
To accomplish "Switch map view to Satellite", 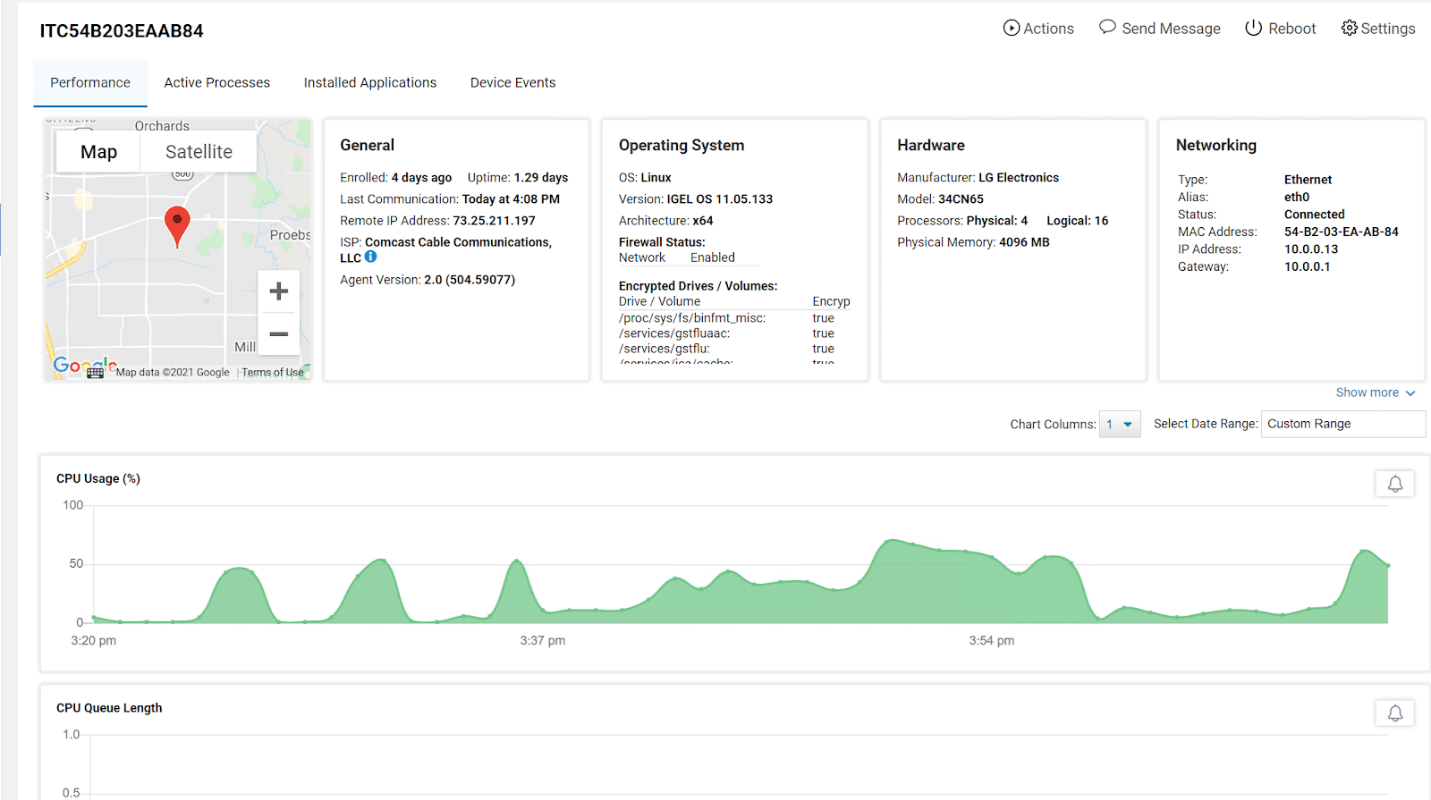I will 199,152.
